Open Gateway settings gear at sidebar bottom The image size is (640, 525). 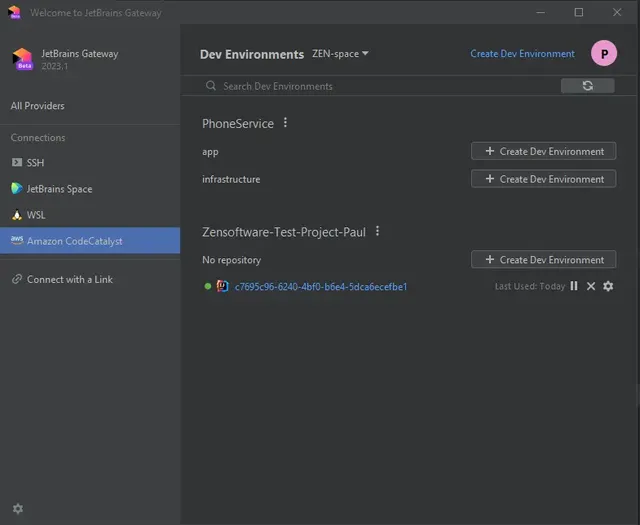(18, 509)
